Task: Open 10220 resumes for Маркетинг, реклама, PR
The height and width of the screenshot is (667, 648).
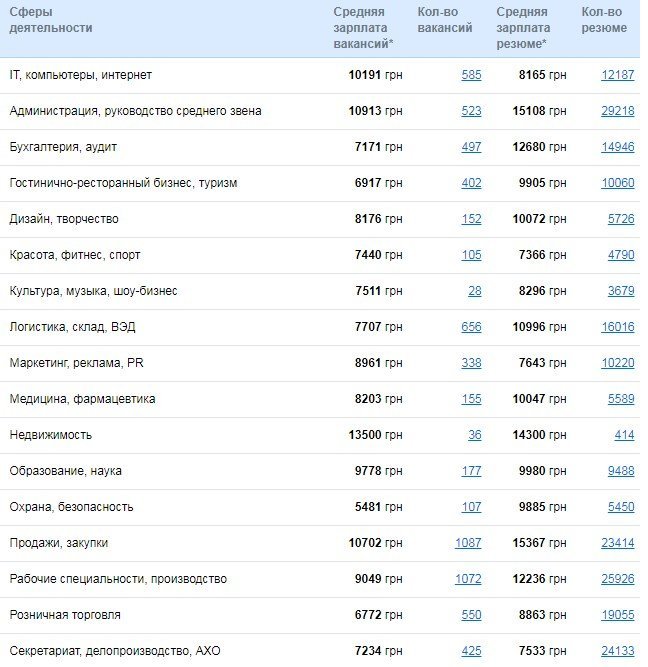Action: (617, 363)
